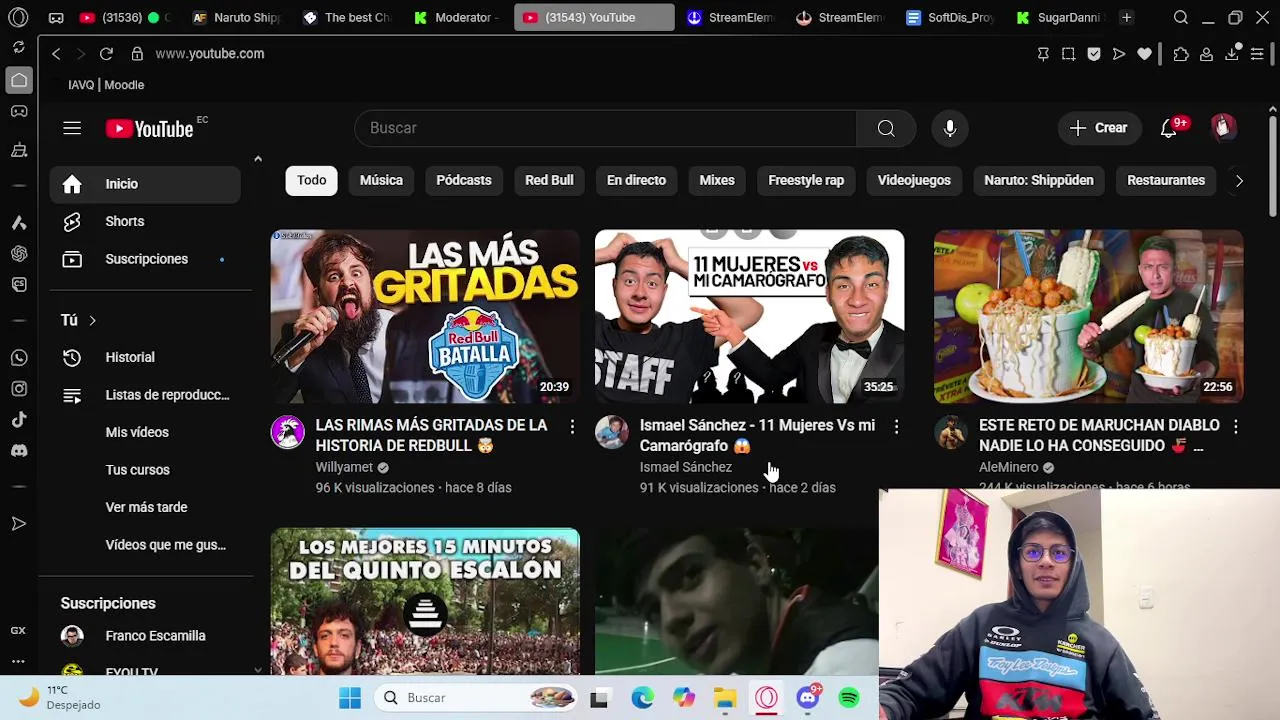The image size is (1280, 720).
Task: Take a snapshot with the toolbar capture icon
Action: tap(1068, 54)
